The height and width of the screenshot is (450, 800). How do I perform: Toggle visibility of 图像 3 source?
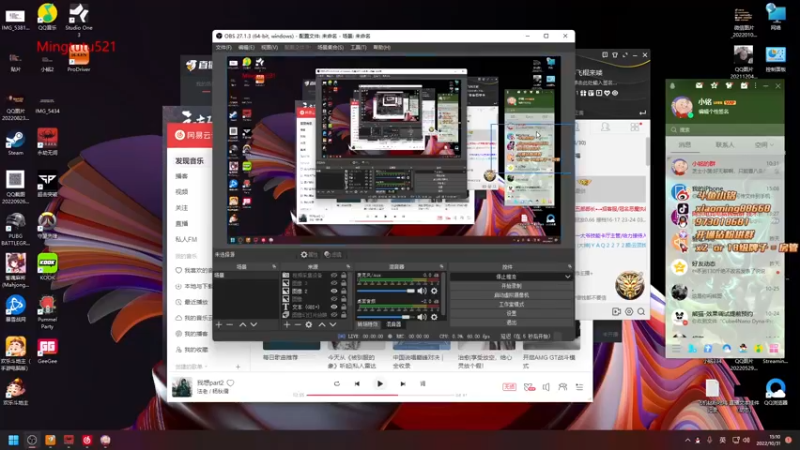334,283
